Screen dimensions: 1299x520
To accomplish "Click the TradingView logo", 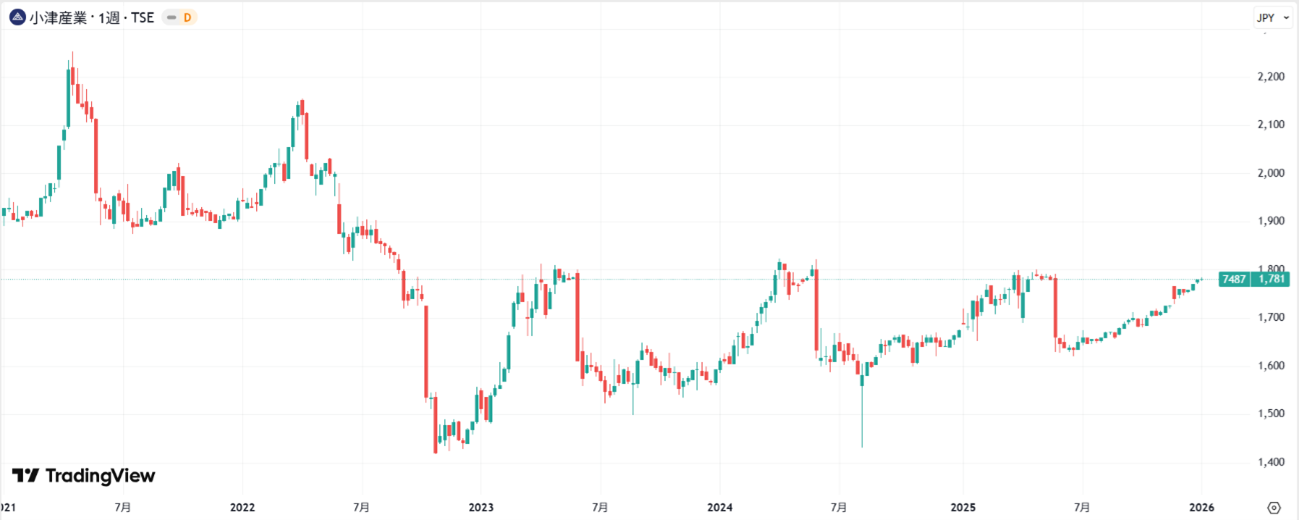I will point(84,476).
